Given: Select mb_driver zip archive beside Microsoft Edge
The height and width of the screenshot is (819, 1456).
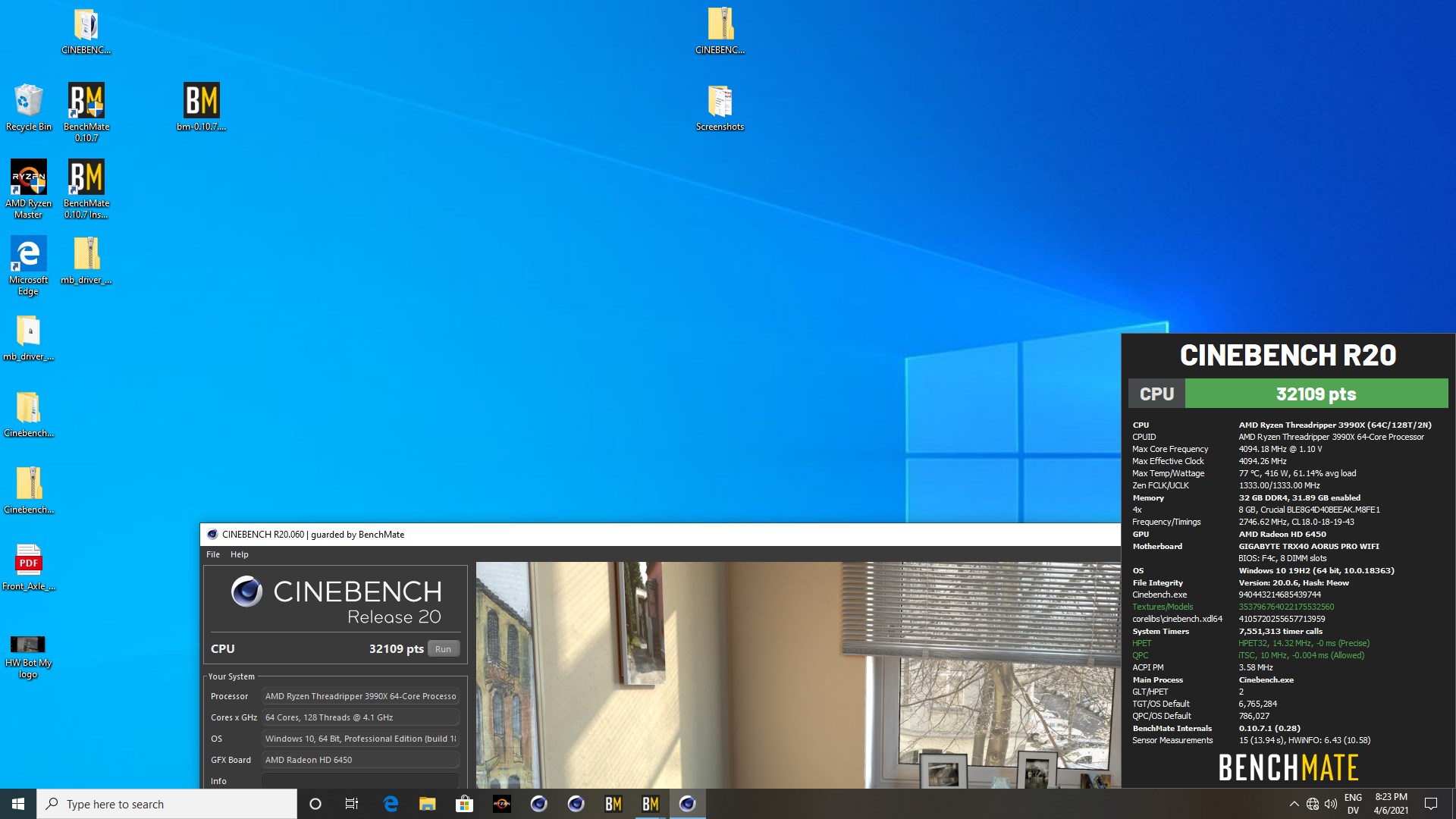Looking at the screenshot, I should coord(86,260).
